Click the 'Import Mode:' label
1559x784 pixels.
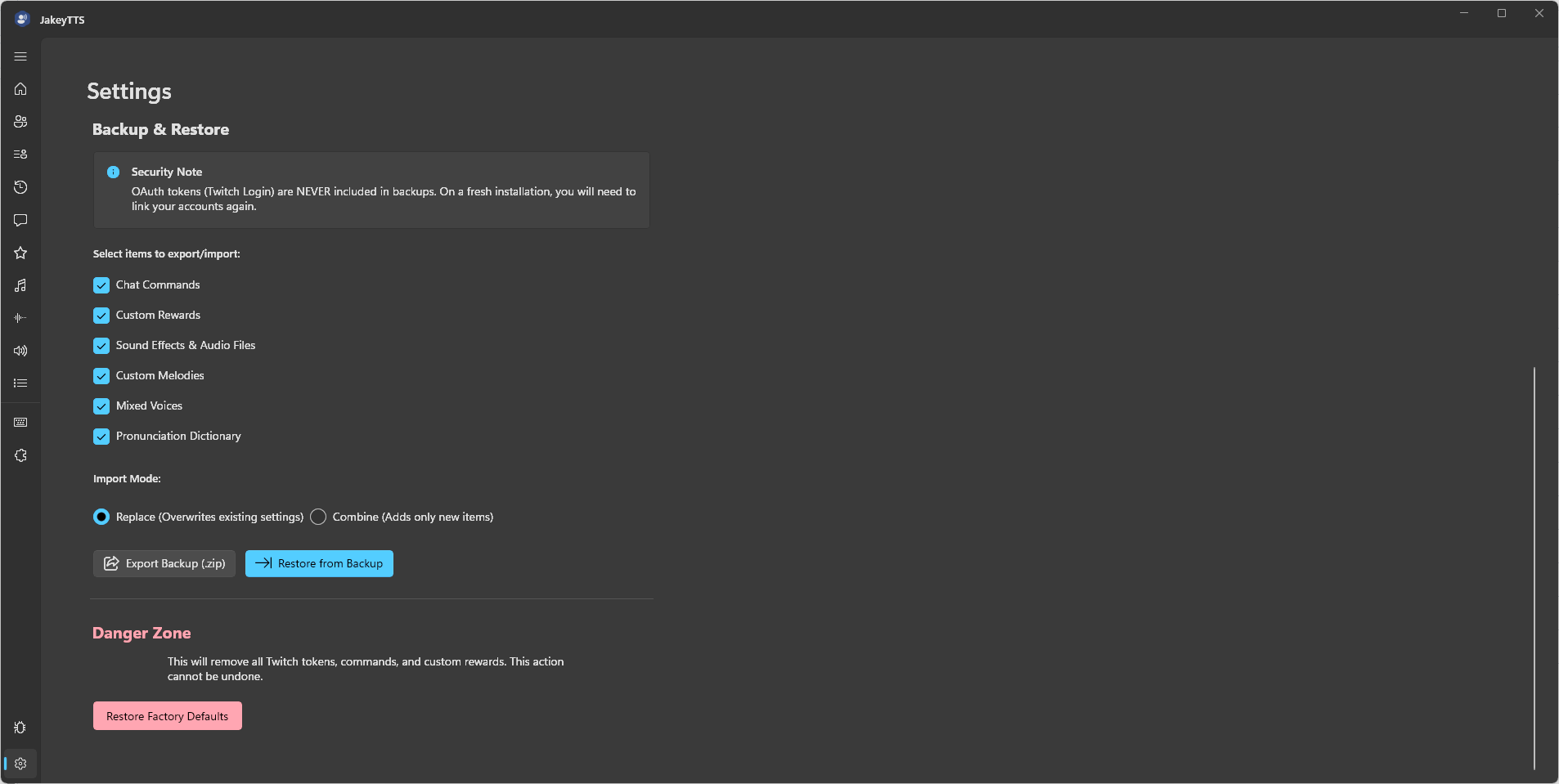point(127,479)
